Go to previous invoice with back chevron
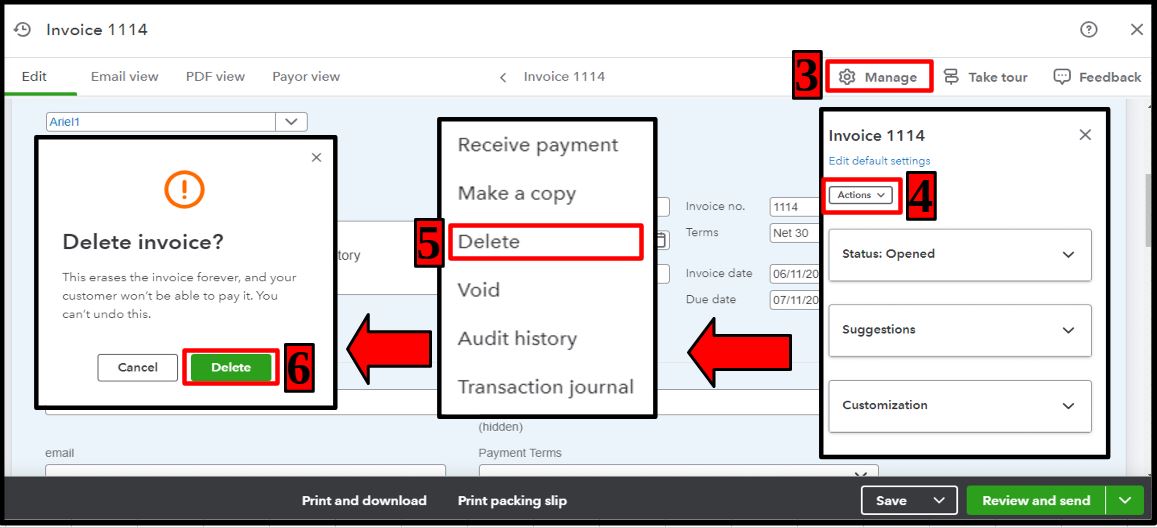 [x=503, y=77]
